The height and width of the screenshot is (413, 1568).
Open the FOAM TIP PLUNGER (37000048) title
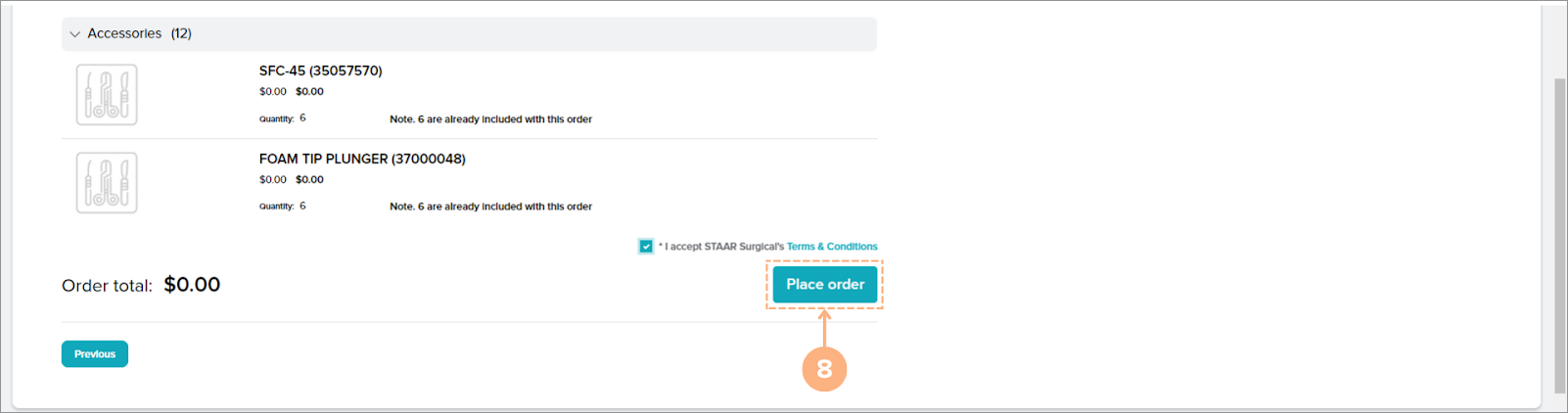(361, 159)
